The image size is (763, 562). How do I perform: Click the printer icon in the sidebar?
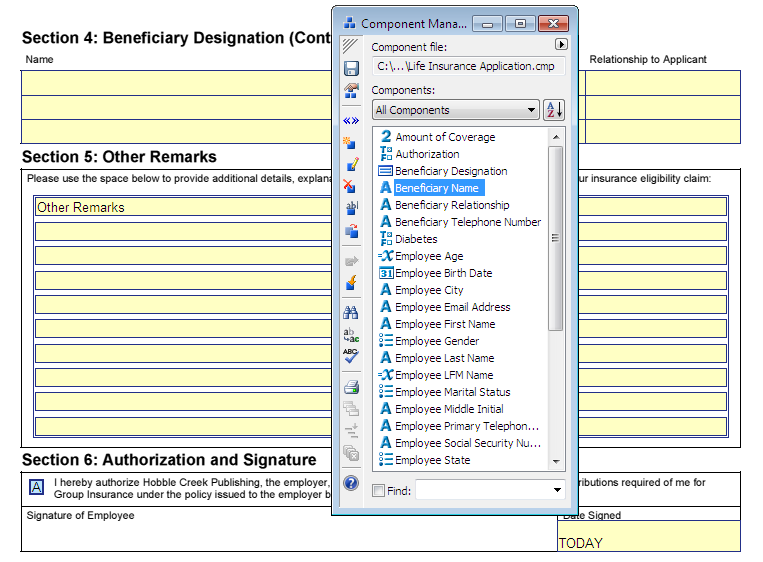pos(351,387)
